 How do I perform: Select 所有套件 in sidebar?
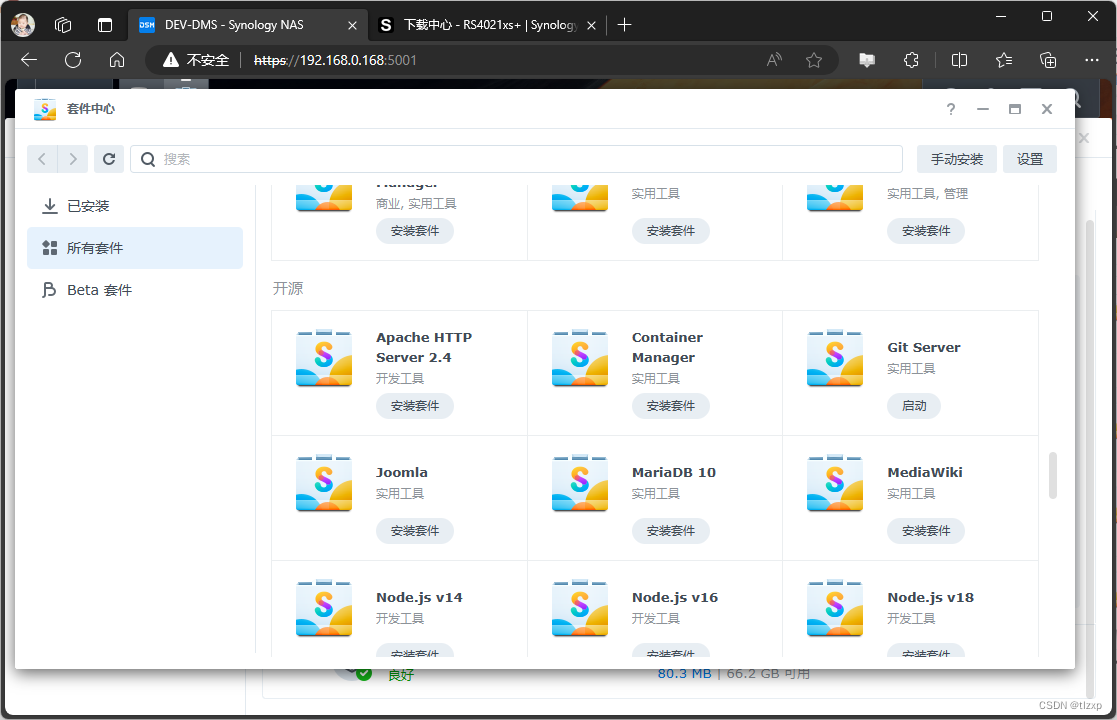[135, 248]
